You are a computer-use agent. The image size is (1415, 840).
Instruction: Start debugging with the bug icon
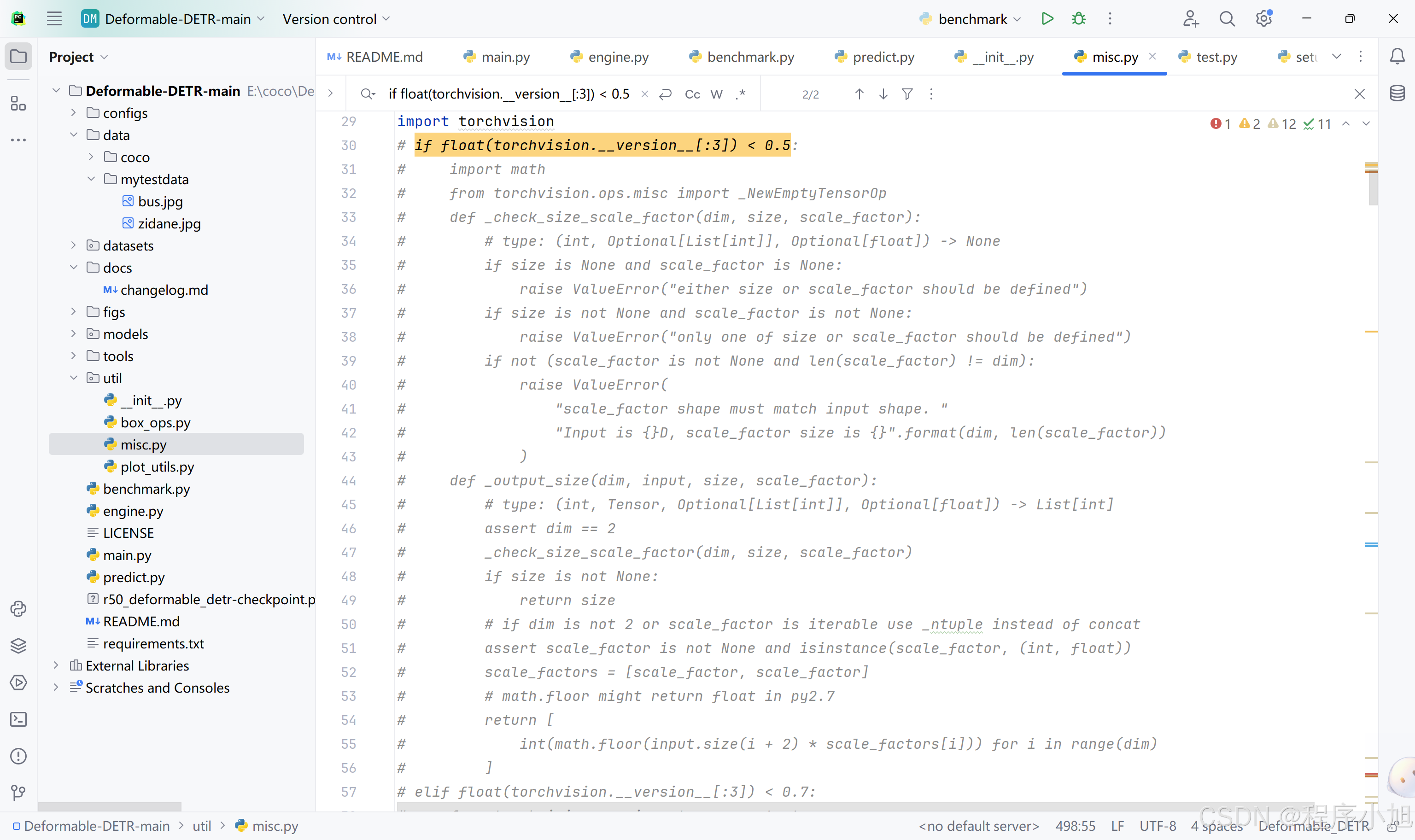coord(1078,19)
